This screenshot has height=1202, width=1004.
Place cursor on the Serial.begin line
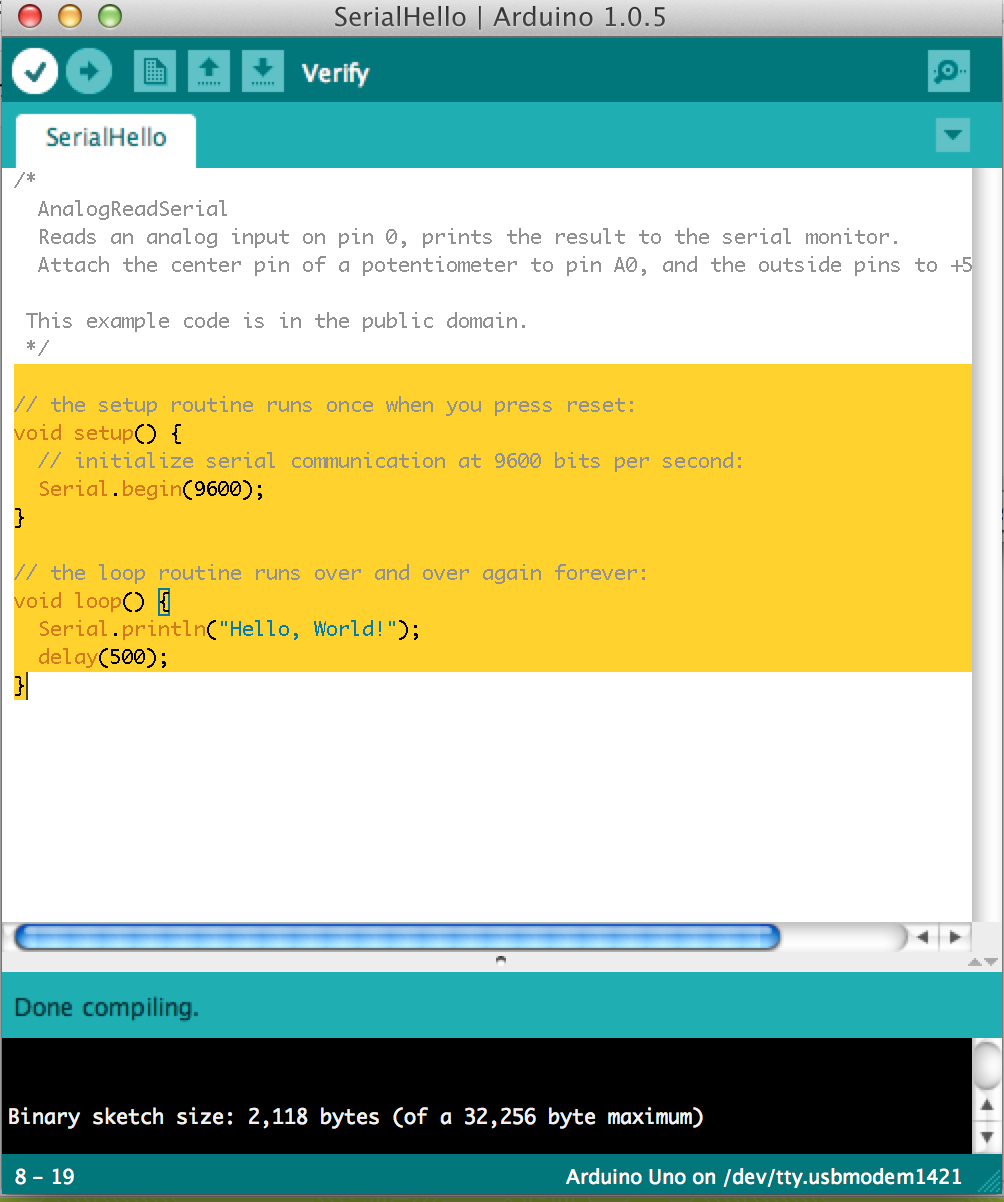pyautogui.click(x=150, y=489)
